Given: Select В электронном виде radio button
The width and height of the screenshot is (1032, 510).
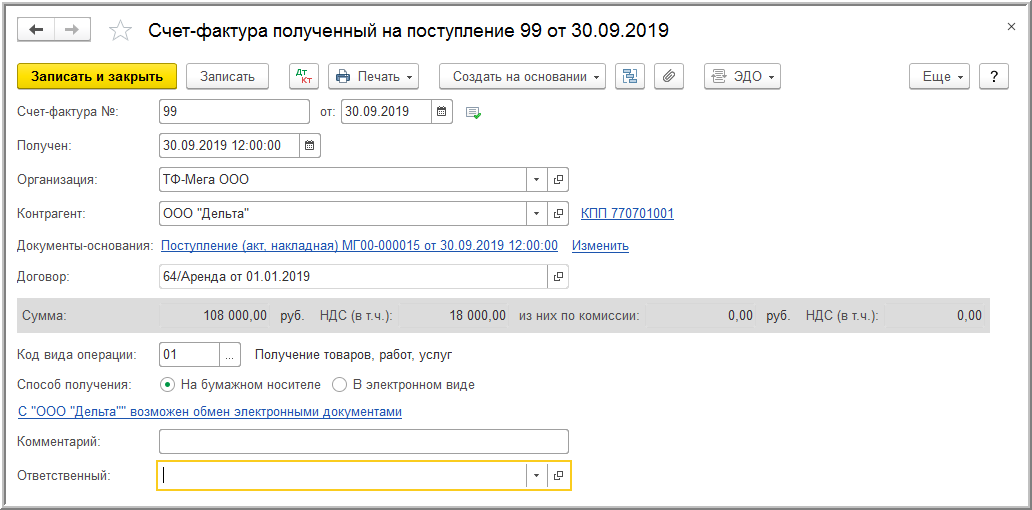Looking at the screenshot, I should (x=339, y=384).
